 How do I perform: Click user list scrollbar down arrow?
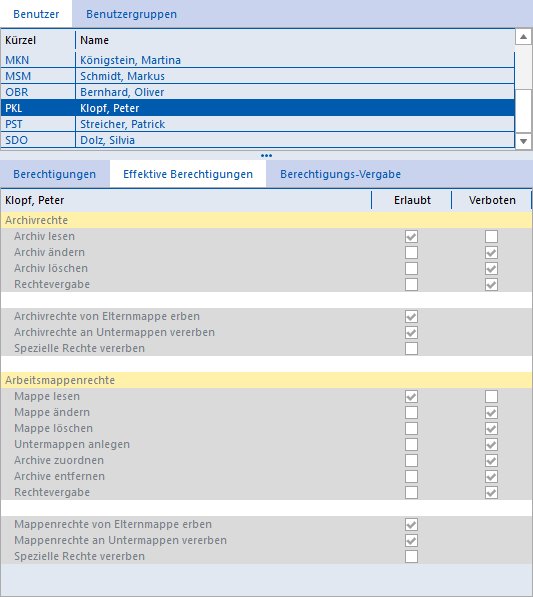click(x=523, y=141)
